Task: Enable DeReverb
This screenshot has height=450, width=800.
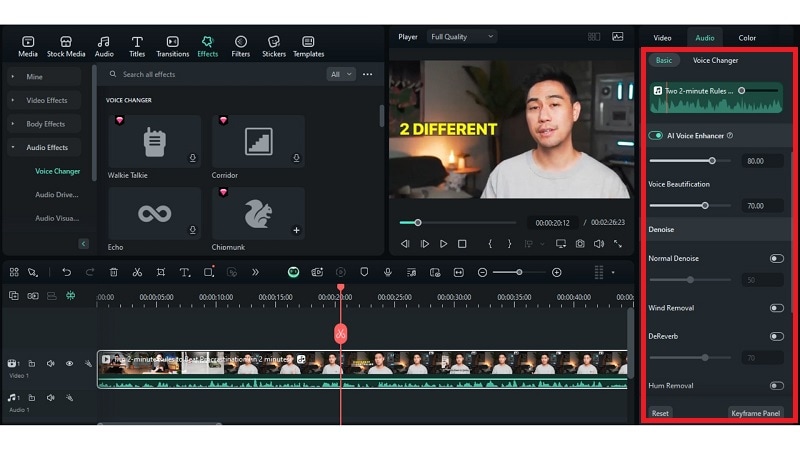Action: 777,337
